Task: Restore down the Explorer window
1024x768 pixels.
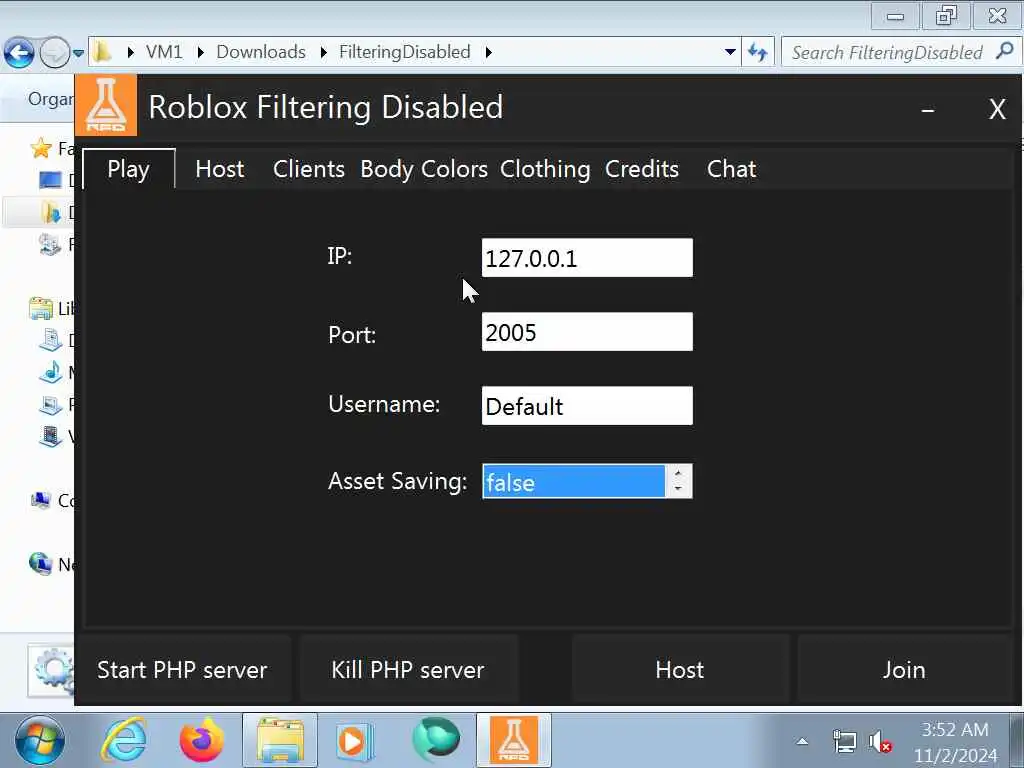Action: click(946, 14)
